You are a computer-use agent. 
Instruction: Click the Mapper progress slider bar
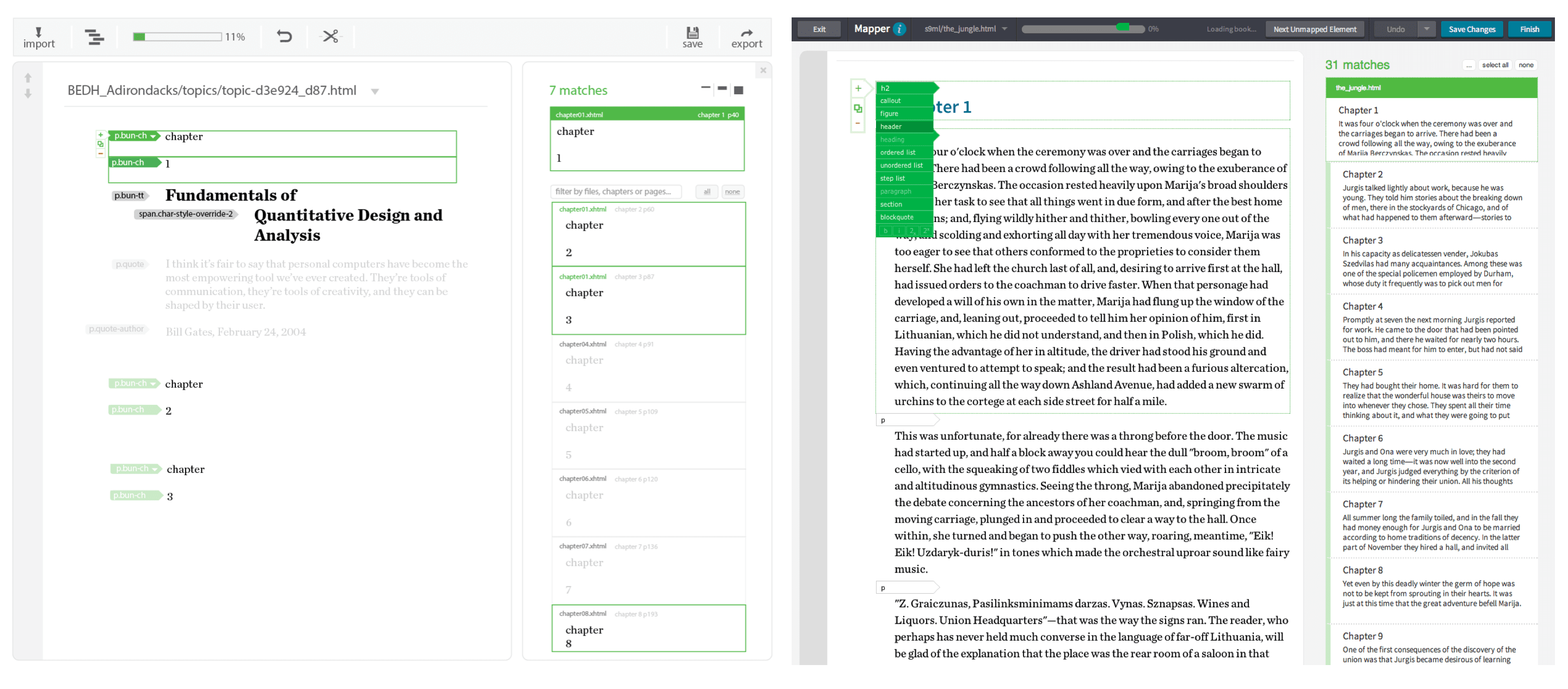[1082, 29]
